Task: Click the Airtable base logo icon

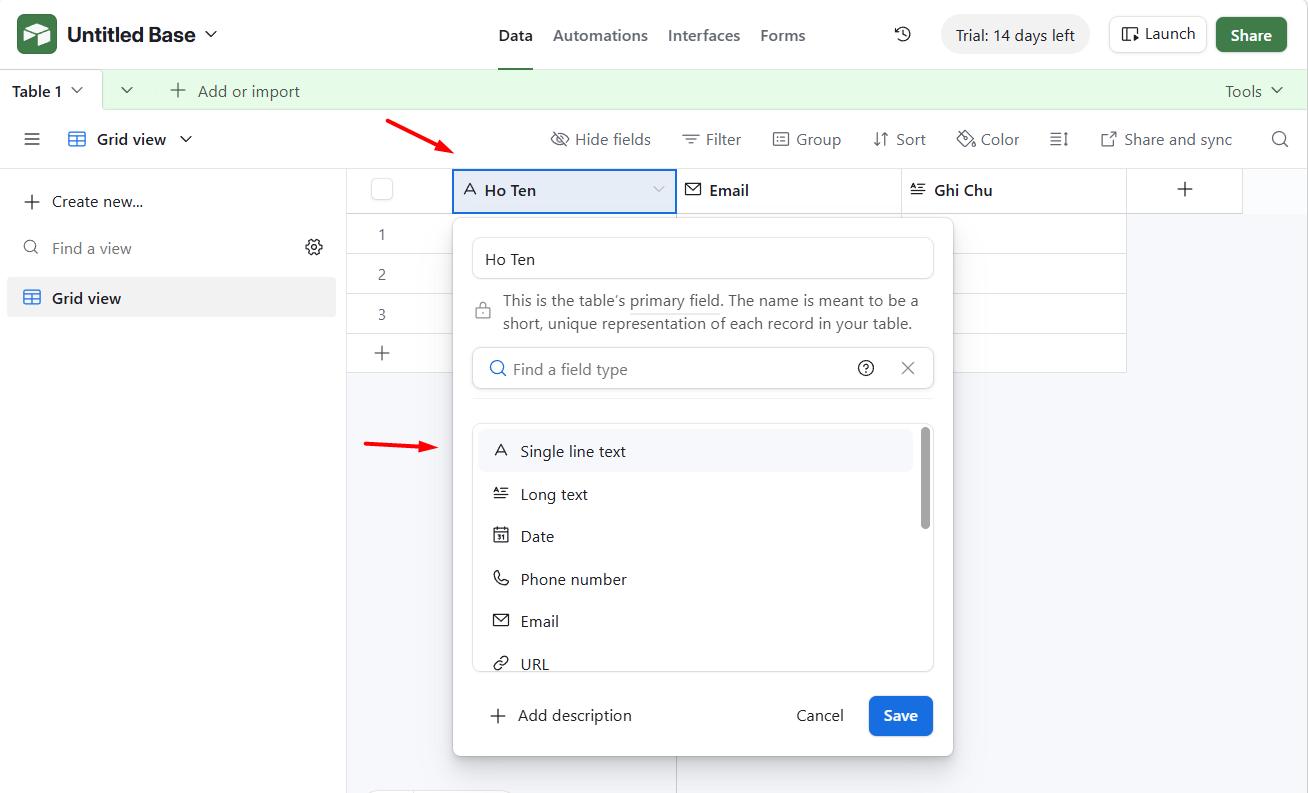Action: (x=37, y=35)
